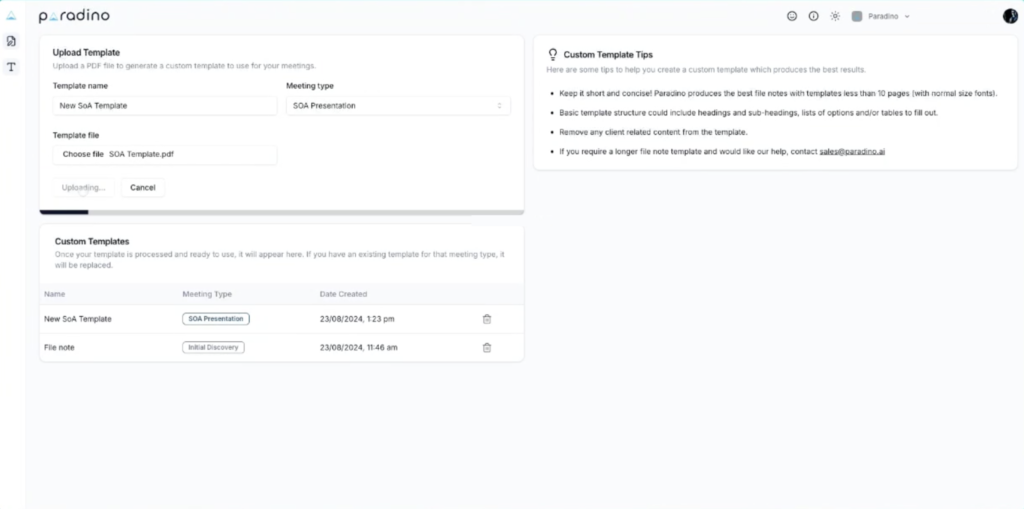Click the lightbulb Custom Template Tips icon
The width and height of the screenshot is (1024, 509).
click(x=552, y=54)
